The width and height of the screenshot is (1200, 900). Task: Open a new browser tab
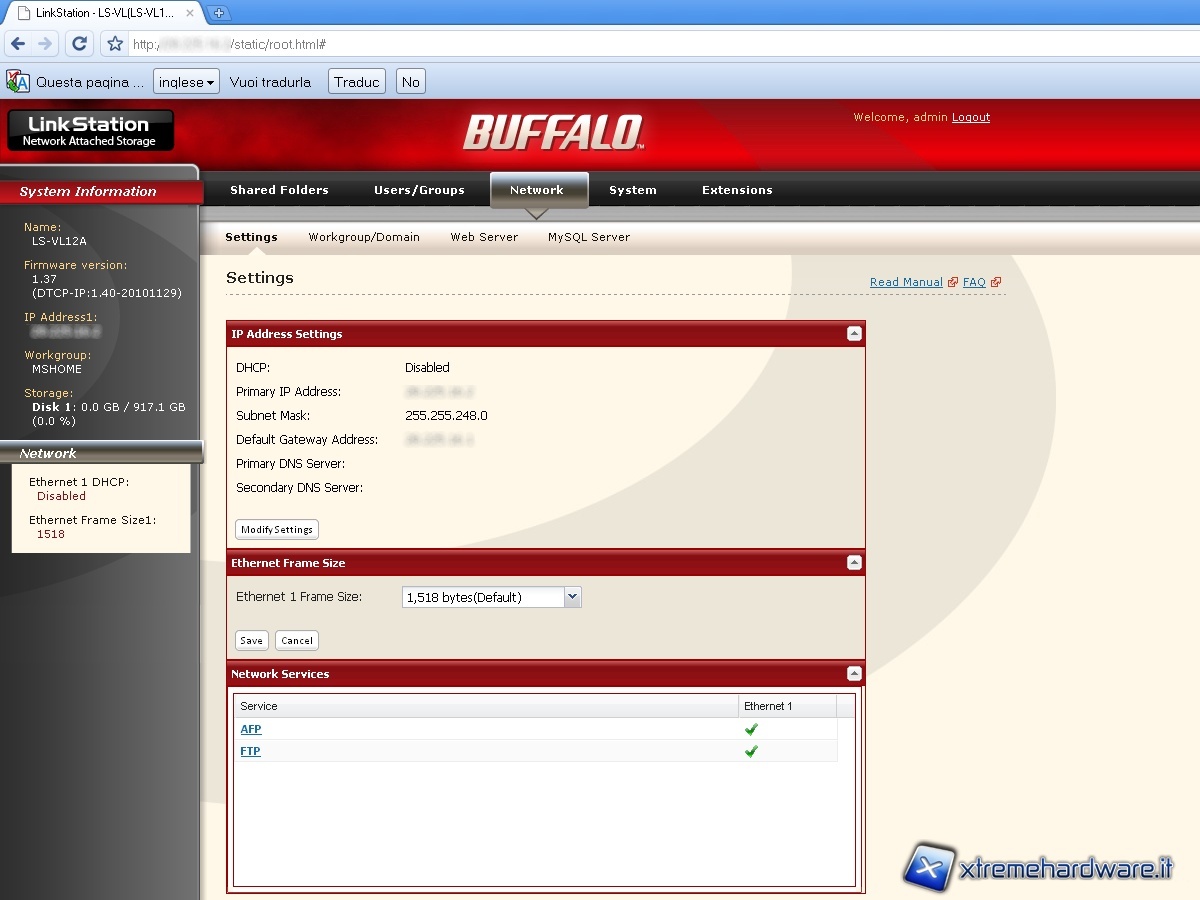(x=219, y=13)
